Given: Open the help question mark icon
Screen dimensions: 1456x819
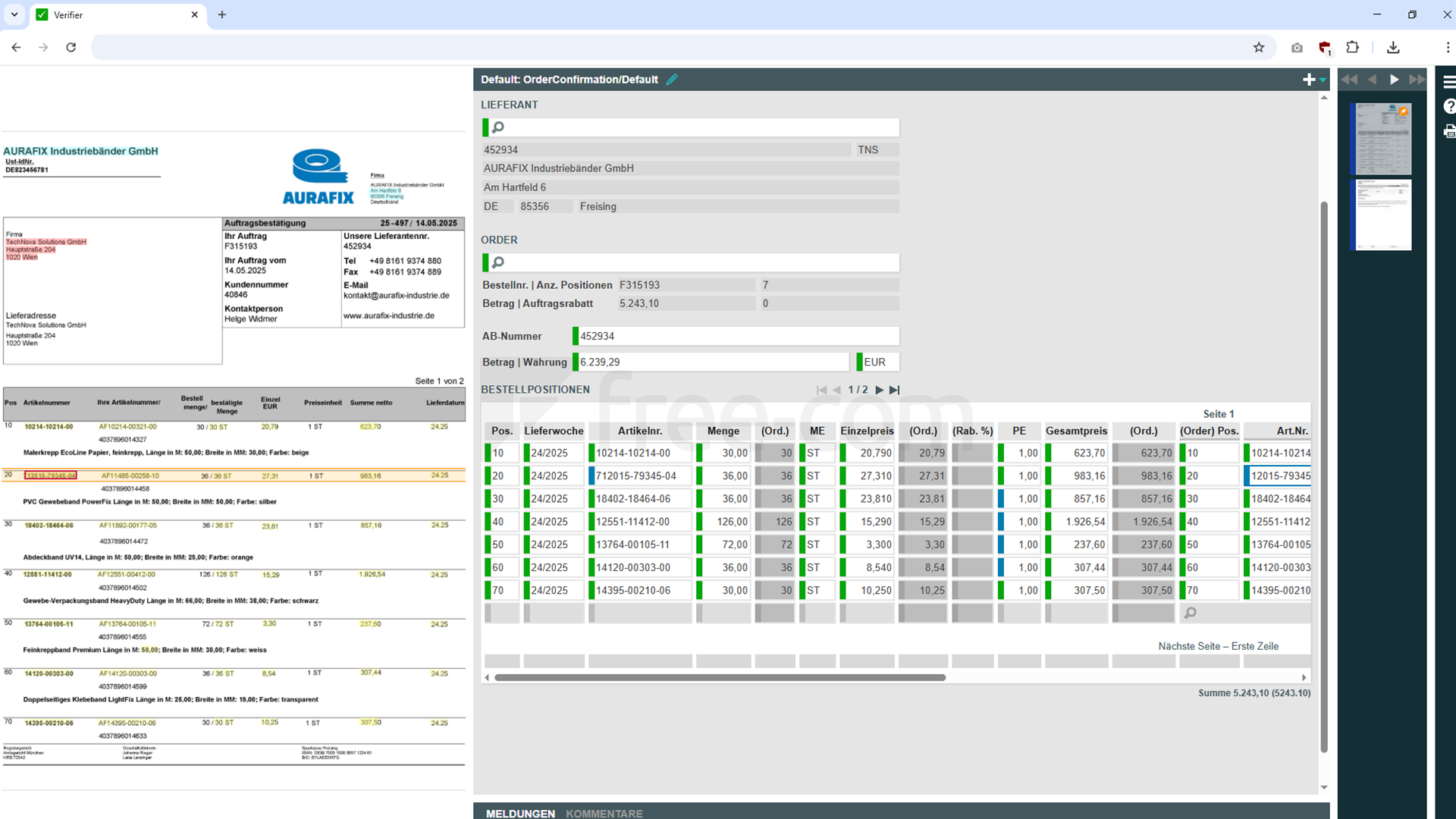Looking at the screenshot, I should 1449,106.
